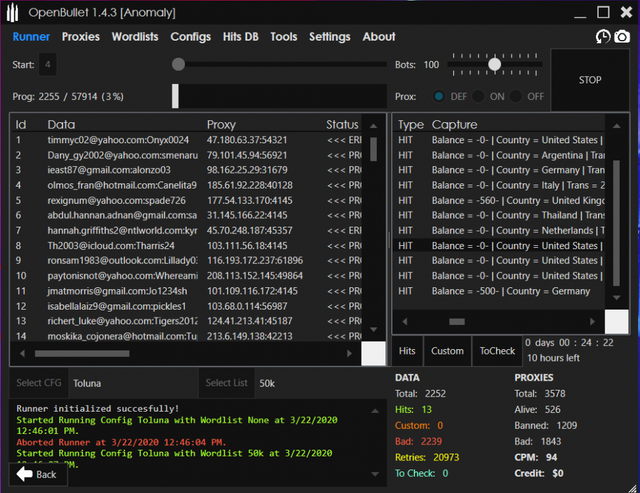The image size is (640, 493).
Task: Show the ToCheck results list
Action: (497, 351)
